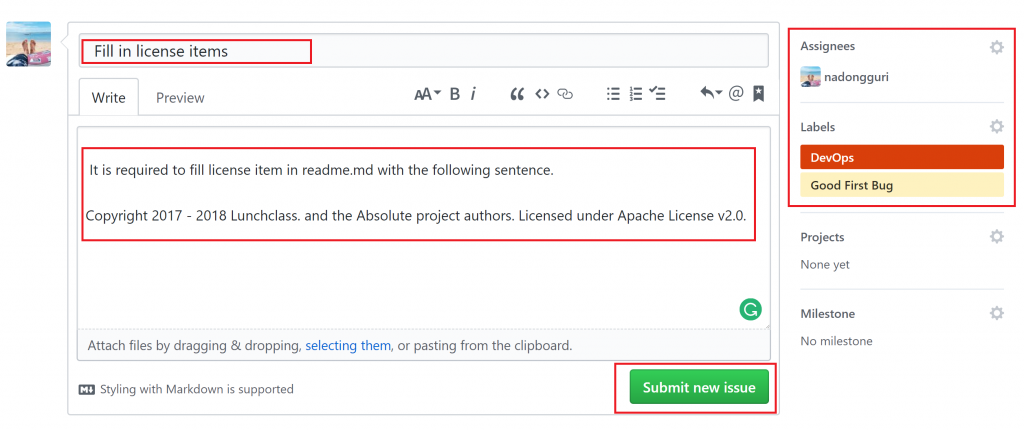Open the header text size dropdown
The image size is (1024, 430).
click(428, 94)
